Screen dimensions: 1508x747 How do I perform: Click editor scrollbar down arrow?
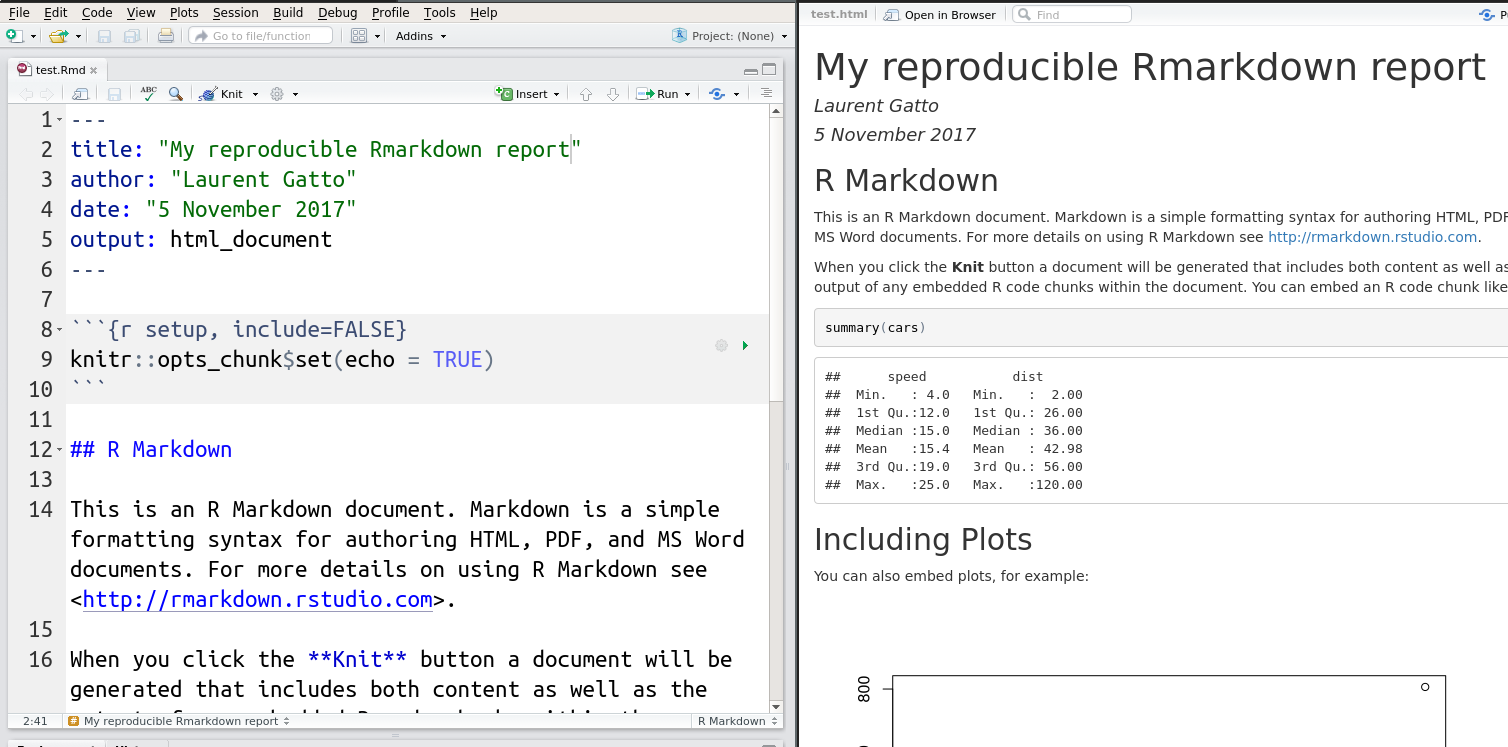point(777,706)
